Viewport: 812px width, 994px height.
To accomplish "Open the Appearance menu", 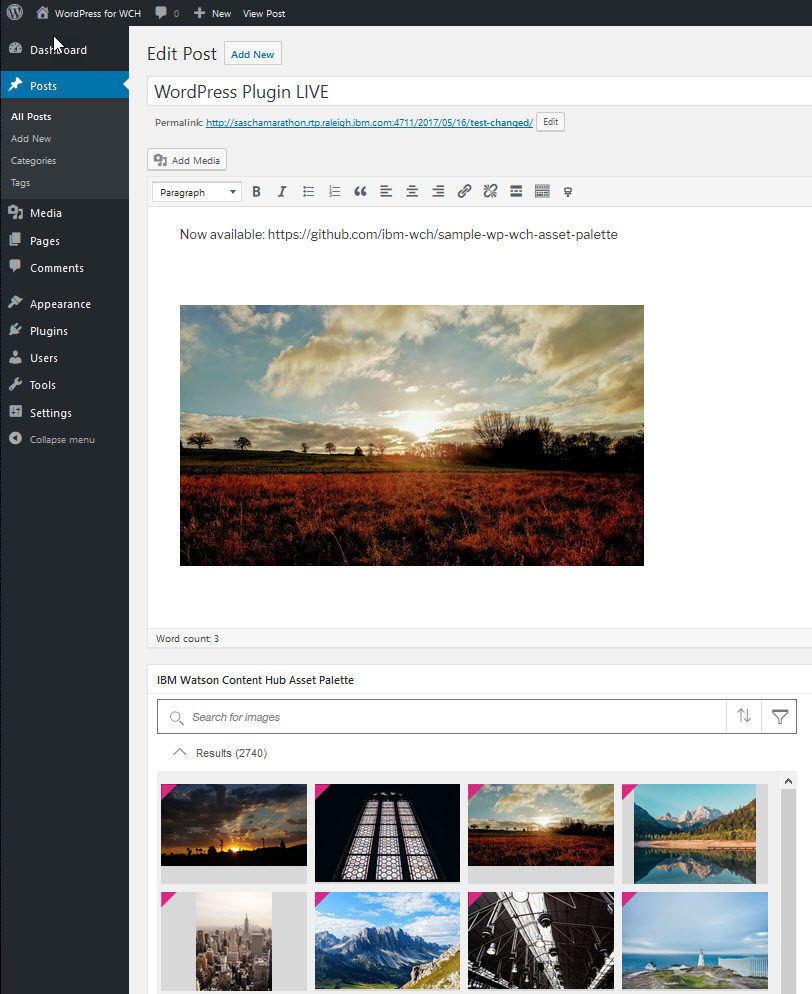I will point(64,304).
